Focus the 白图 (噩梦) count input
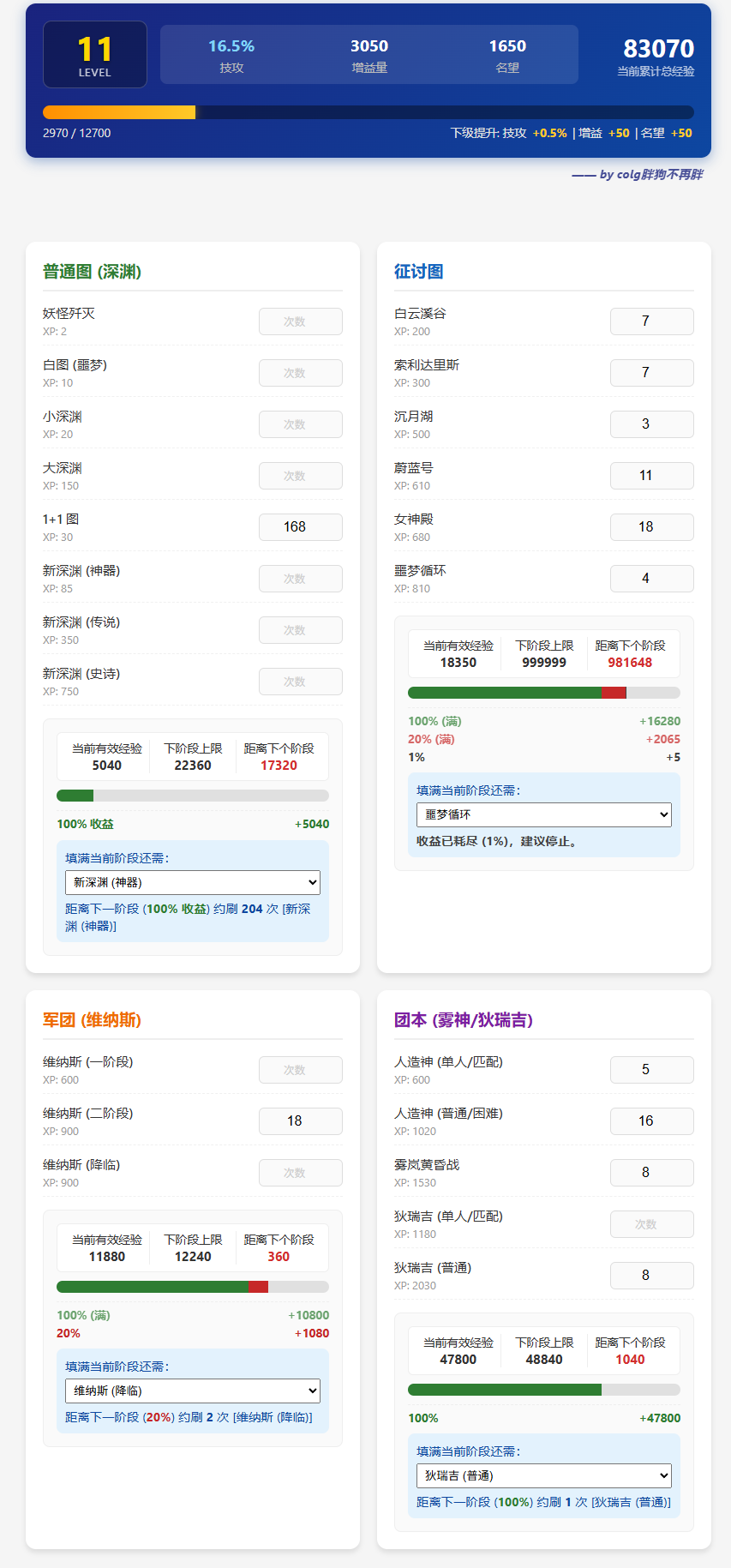Image resolution: width=731 pixels, height=1568 pixels. (x=300, y=373)
